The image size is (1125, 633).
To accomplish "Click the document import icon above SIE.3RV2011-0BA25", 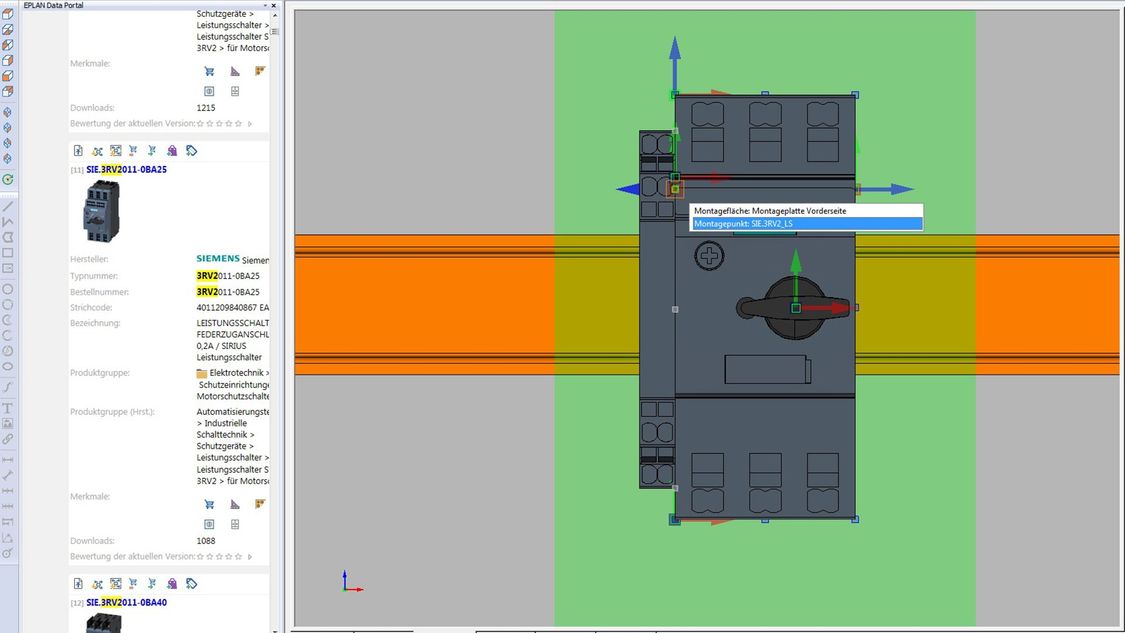I will 78,151.
